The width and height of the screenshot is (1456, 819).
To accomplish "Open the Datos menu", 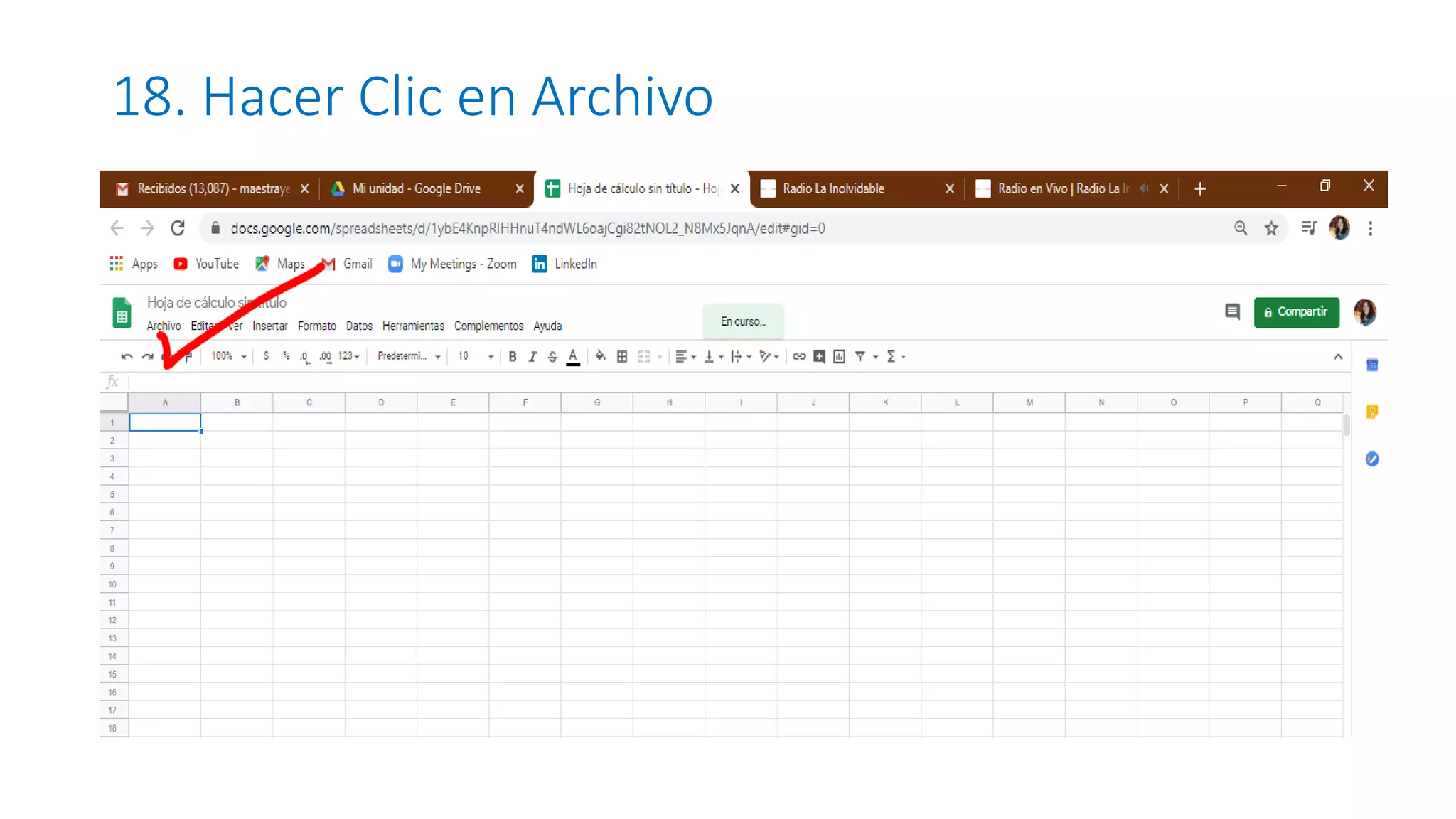I will click(359, 326).
